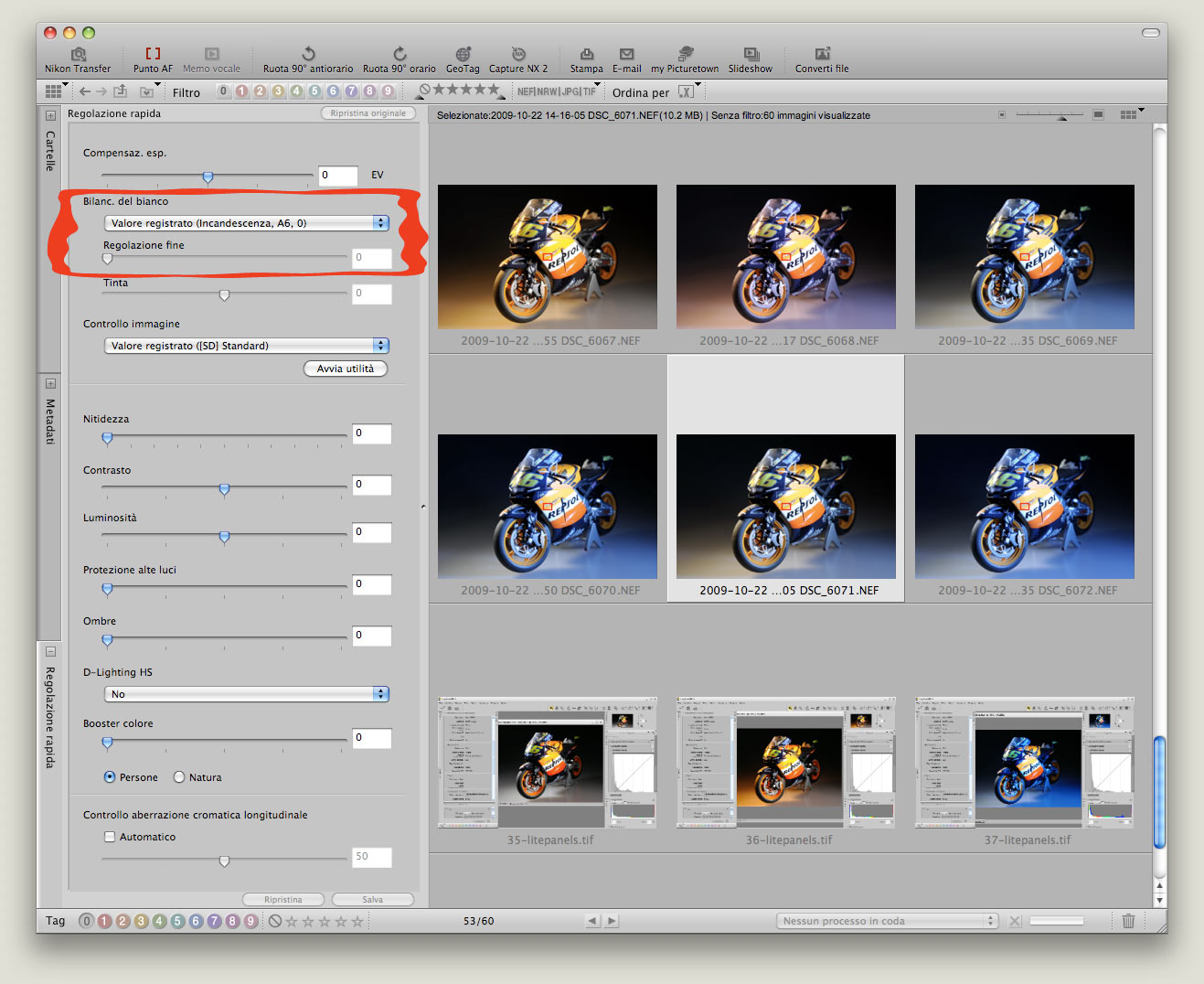Viewport: 1204px width, 984px height.
Task: Expand the Cartelle panel plus icon
Action: tap(50, 116)
